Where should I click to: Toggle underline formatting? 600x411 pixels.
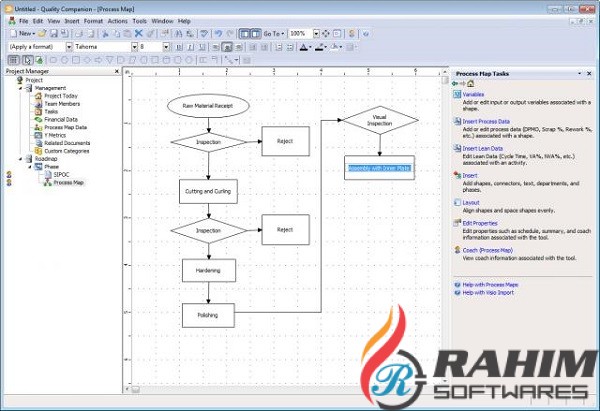[x=202, y=47]
